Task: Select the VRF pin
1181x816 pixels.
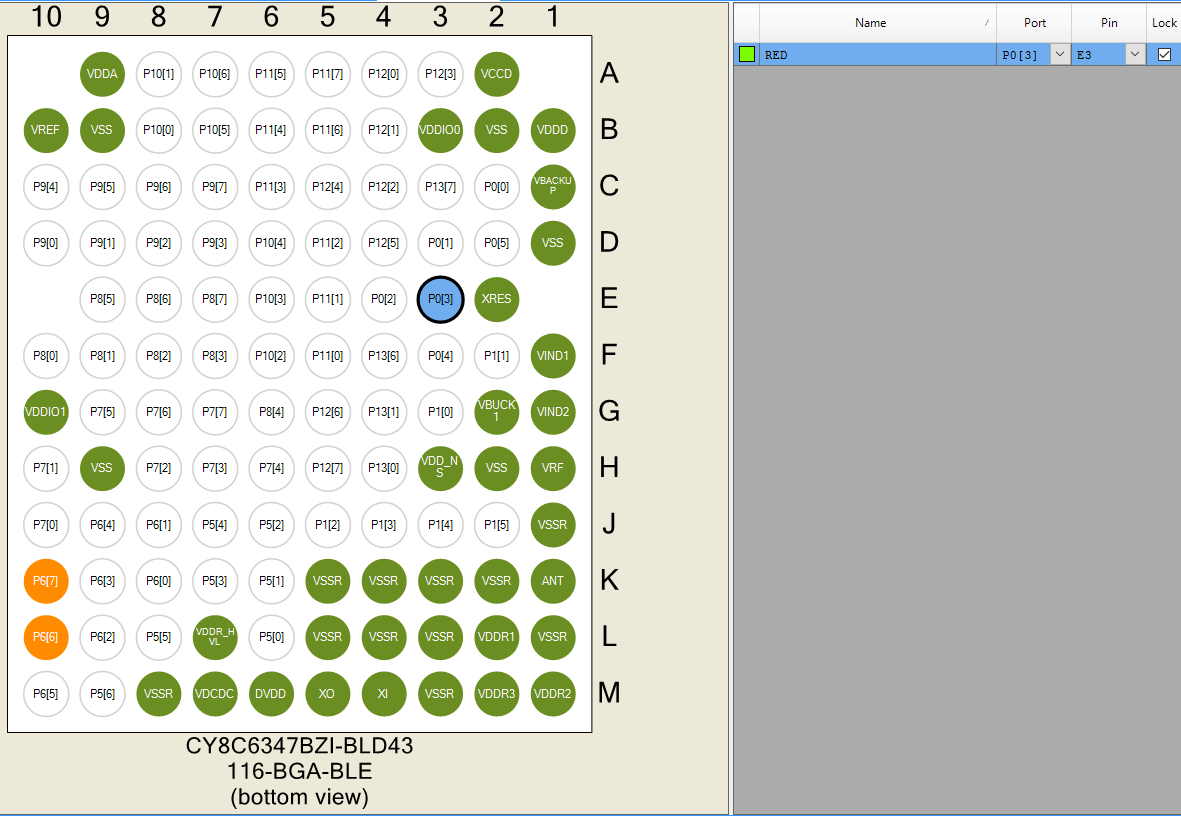Action: [553, 468]
